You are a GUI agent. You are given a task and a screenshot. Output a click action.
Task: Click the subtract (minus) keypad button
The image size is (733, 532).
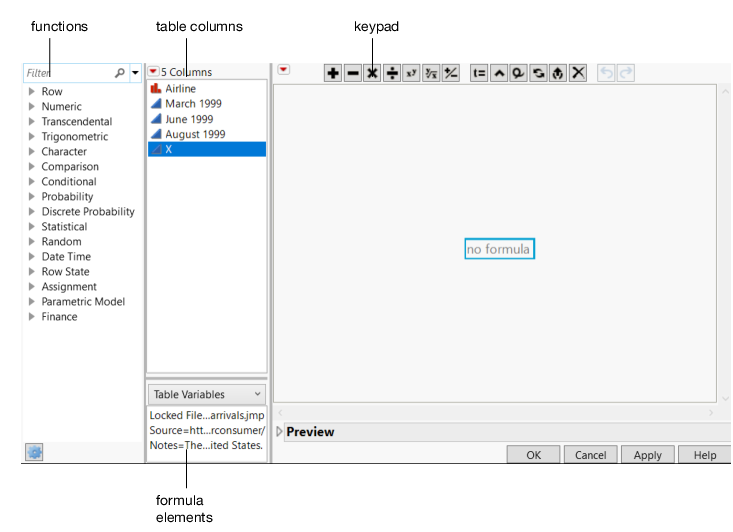[x=353, y=73]
